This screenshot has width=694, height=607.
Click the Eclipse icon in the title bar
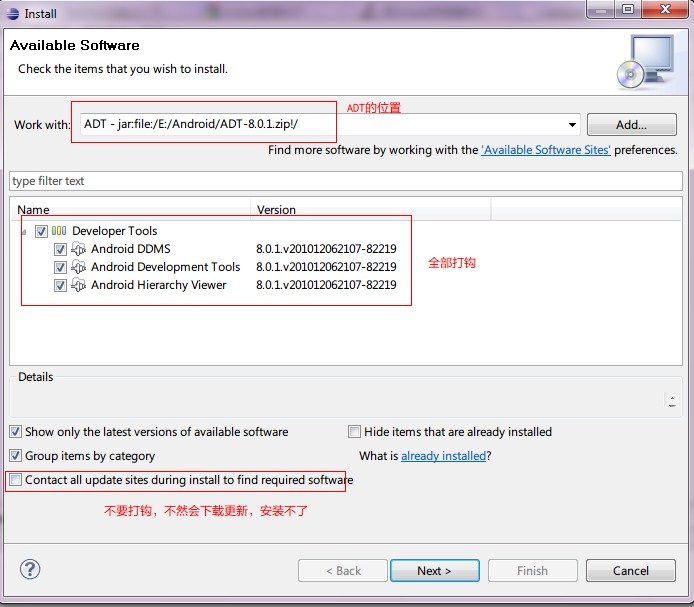click(x=13, y=14)
